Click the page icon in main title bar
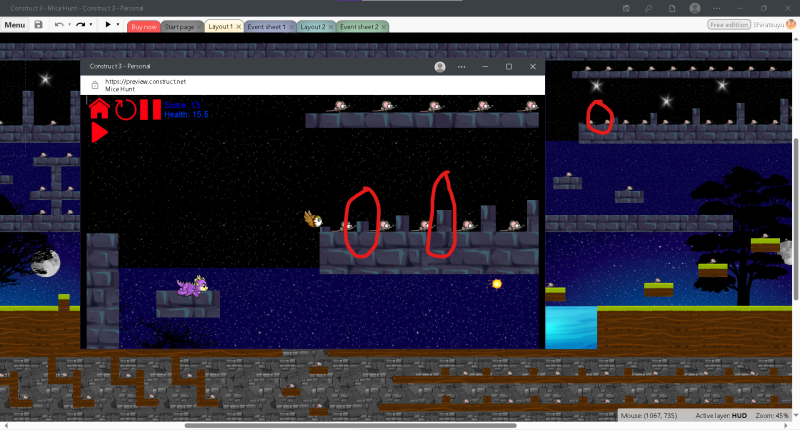This screenshot has height=430, width=800. click(x=672, y=8)
